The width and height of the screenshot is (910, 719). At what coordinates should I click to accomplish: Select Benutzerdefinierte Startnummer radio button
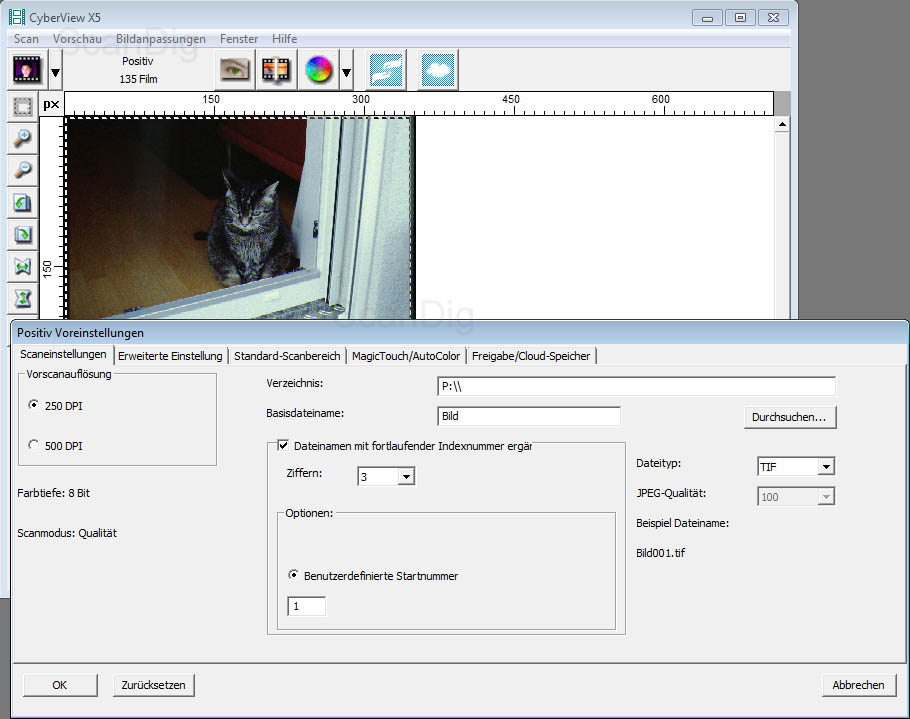pyautogui.click(x=293, y=575)
